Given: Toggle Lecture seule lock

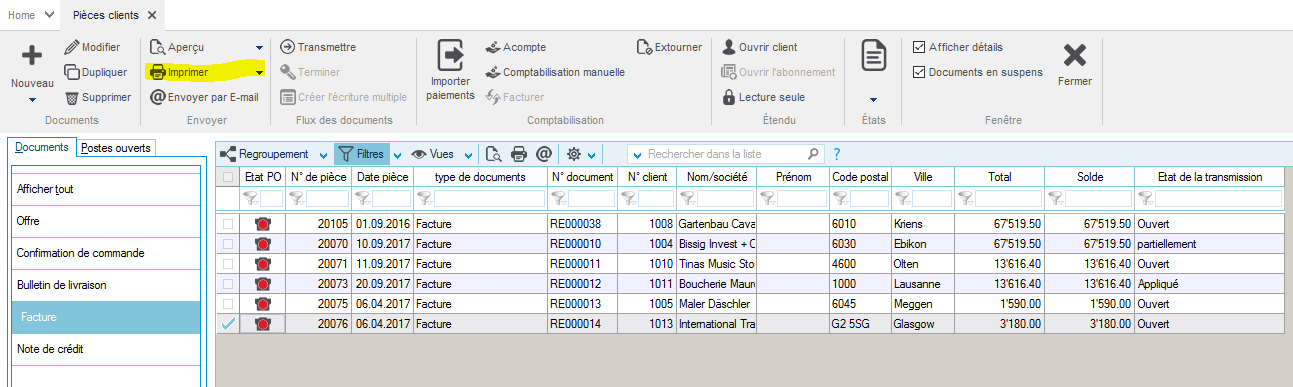Looking at the screenshot, I should click(x=764, y=97).
